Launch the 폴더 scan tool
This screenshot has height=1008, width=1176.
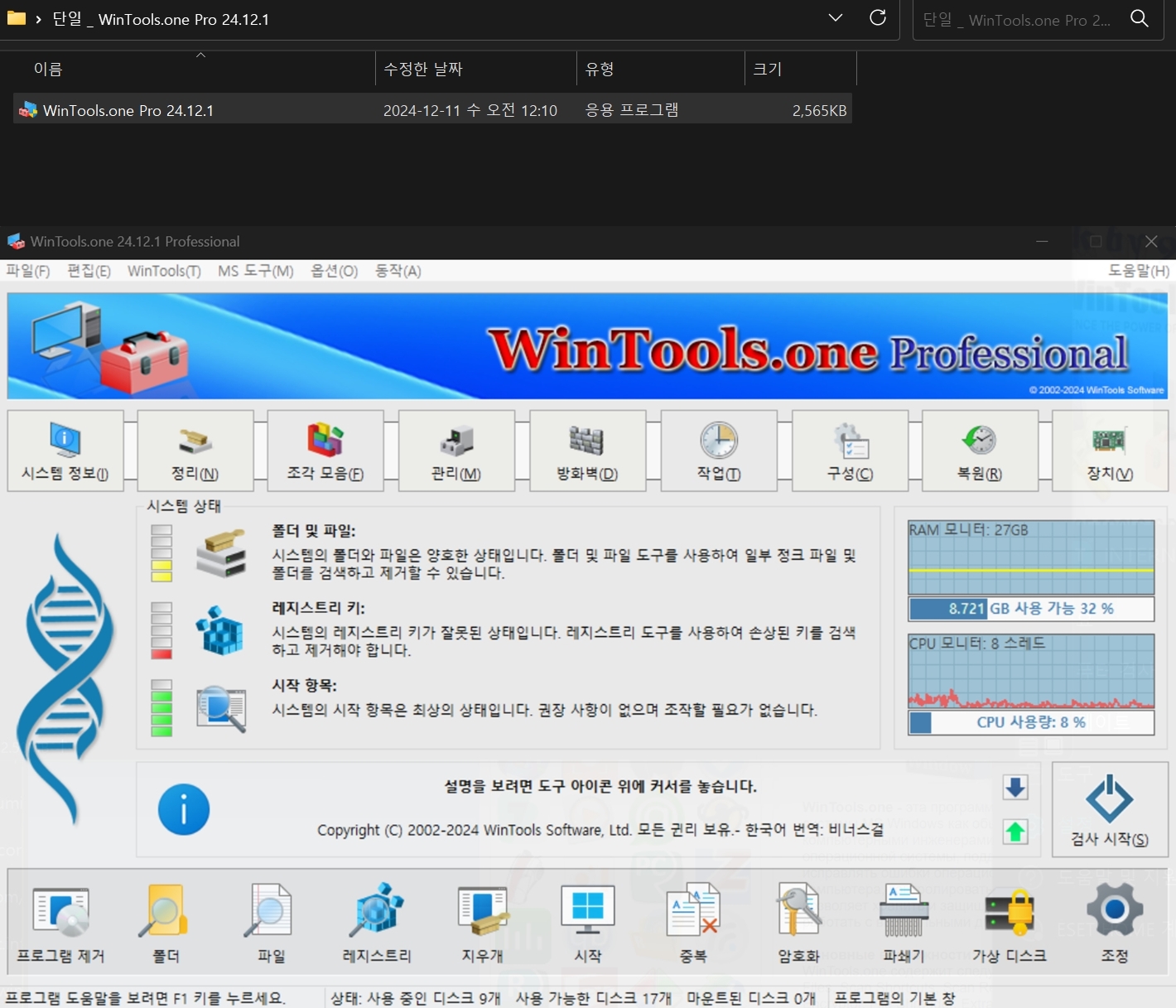click(x=166, y=924)
